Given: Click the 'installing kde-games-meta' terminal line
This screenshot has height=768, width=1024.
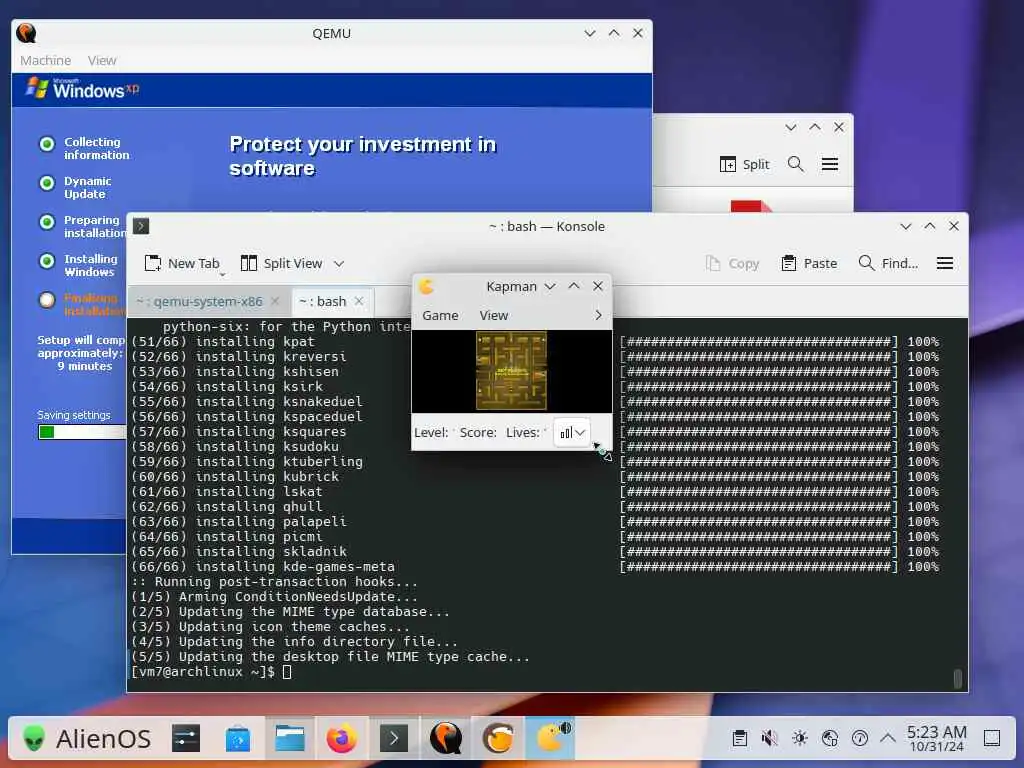Looking at the screenshot, I should 295,567.
